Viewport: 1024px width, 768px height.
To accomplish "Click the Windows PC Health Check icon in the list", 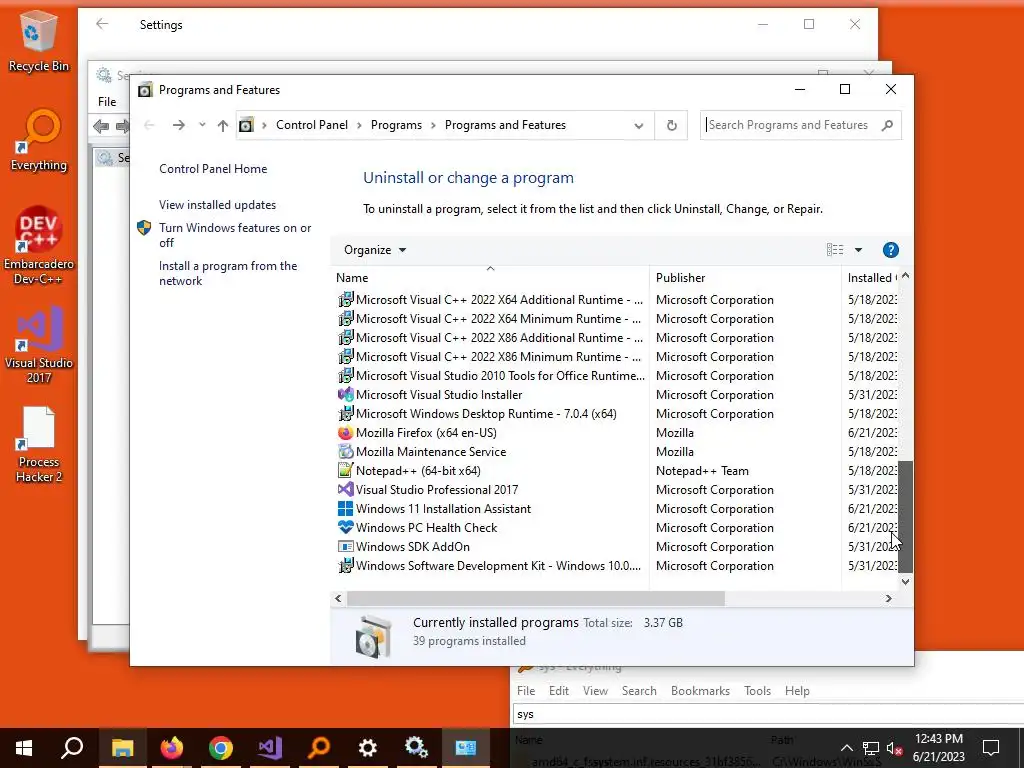I will tap(345, 528).
